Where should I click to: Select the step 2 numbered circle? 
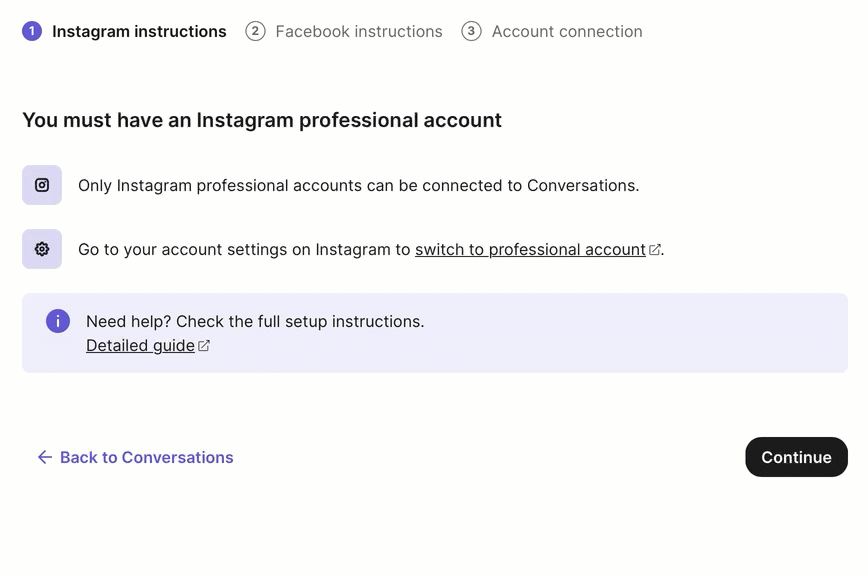point(255,31)
